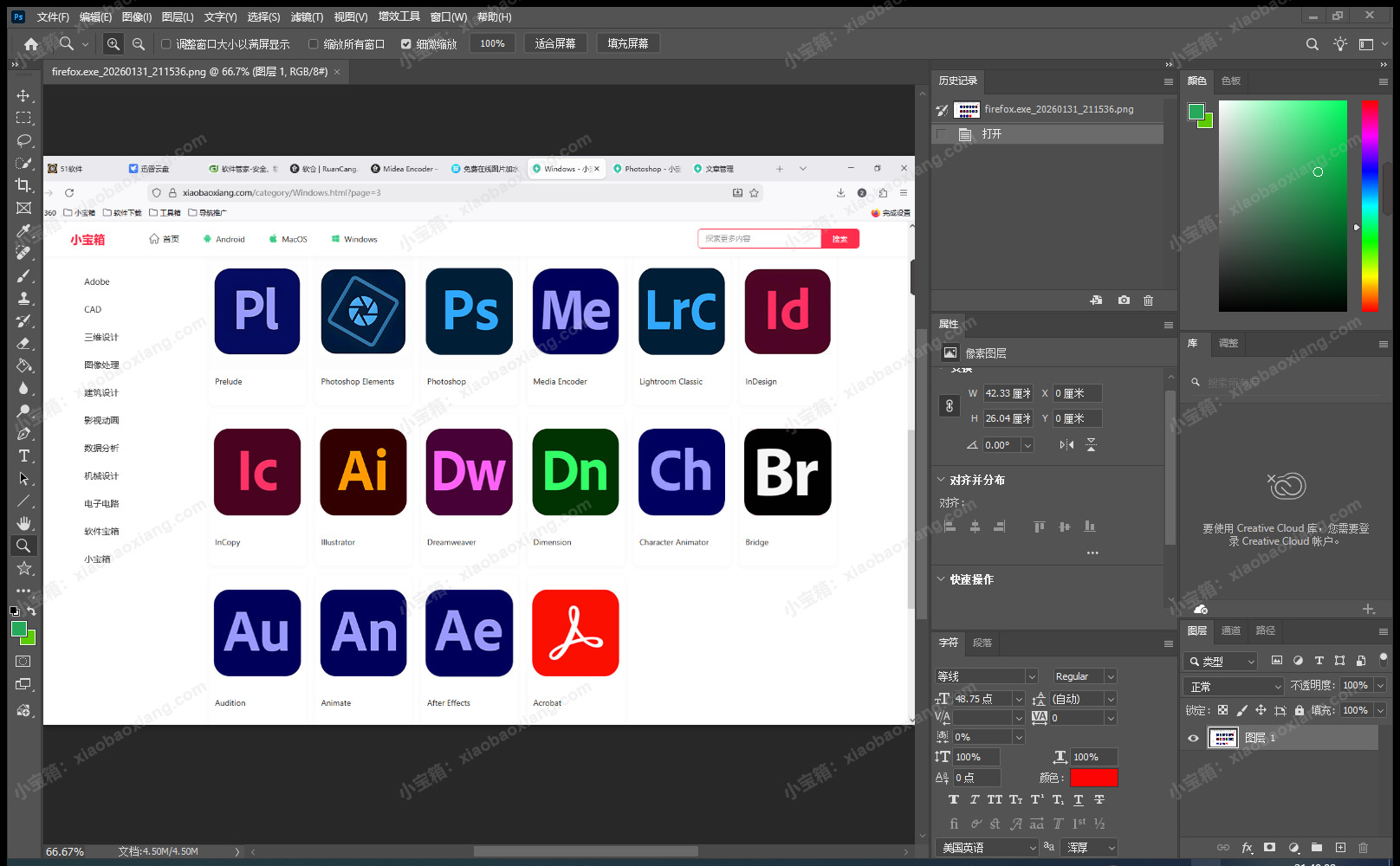Select the Lasso tool
Viewport: 1400px width, 866px height.
pyautogui.click(x=23, y=140)
